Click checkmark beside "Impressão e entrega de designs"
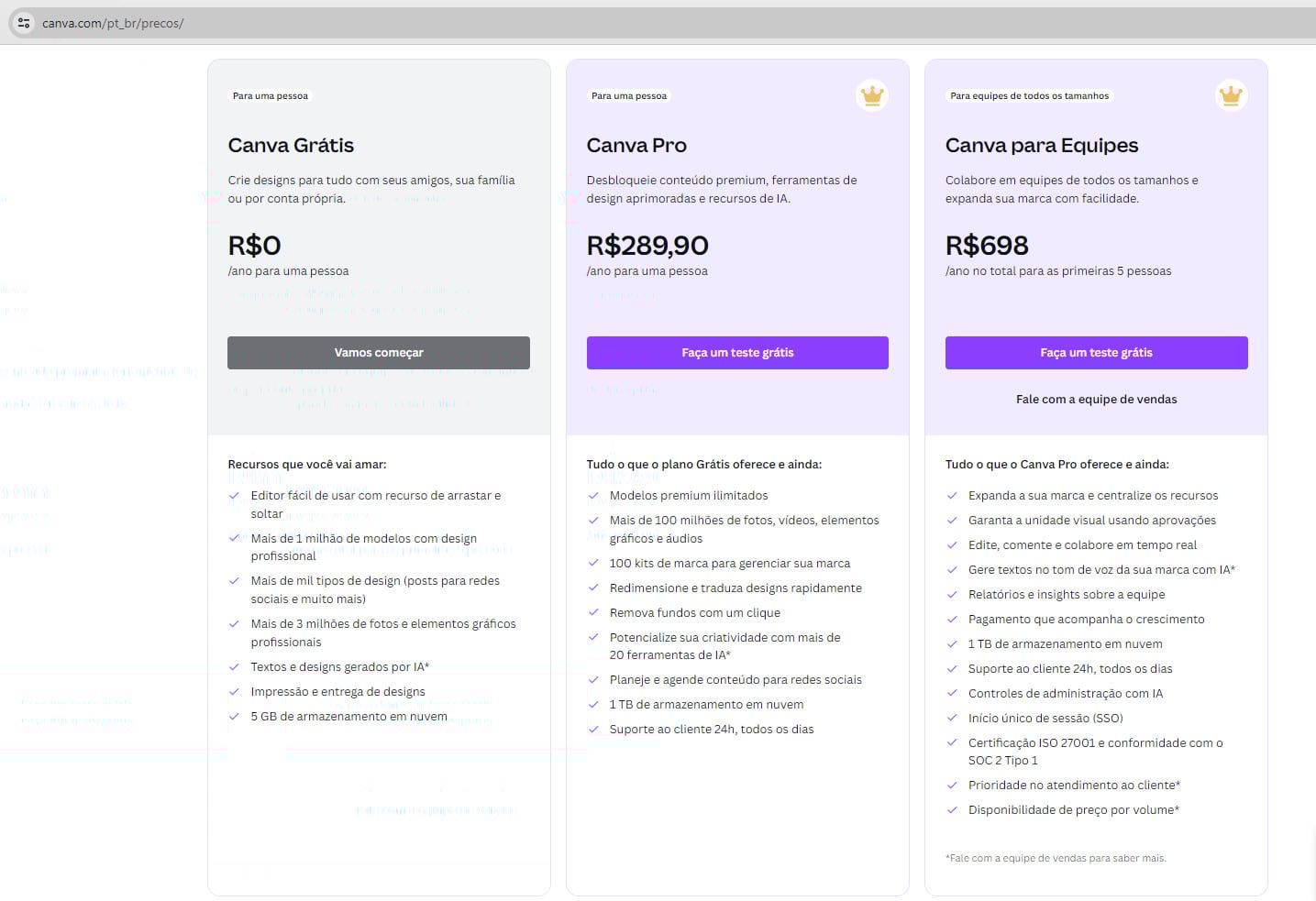This screenshot has width=1316, height=901. (234, 692)
